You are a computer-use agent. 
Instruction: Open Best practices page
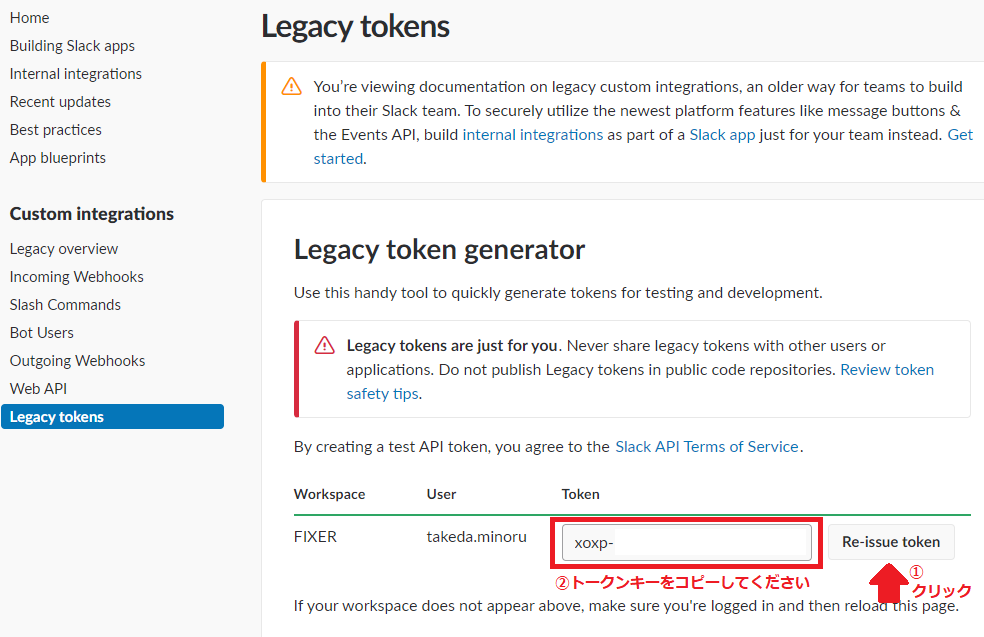[56, 130]
